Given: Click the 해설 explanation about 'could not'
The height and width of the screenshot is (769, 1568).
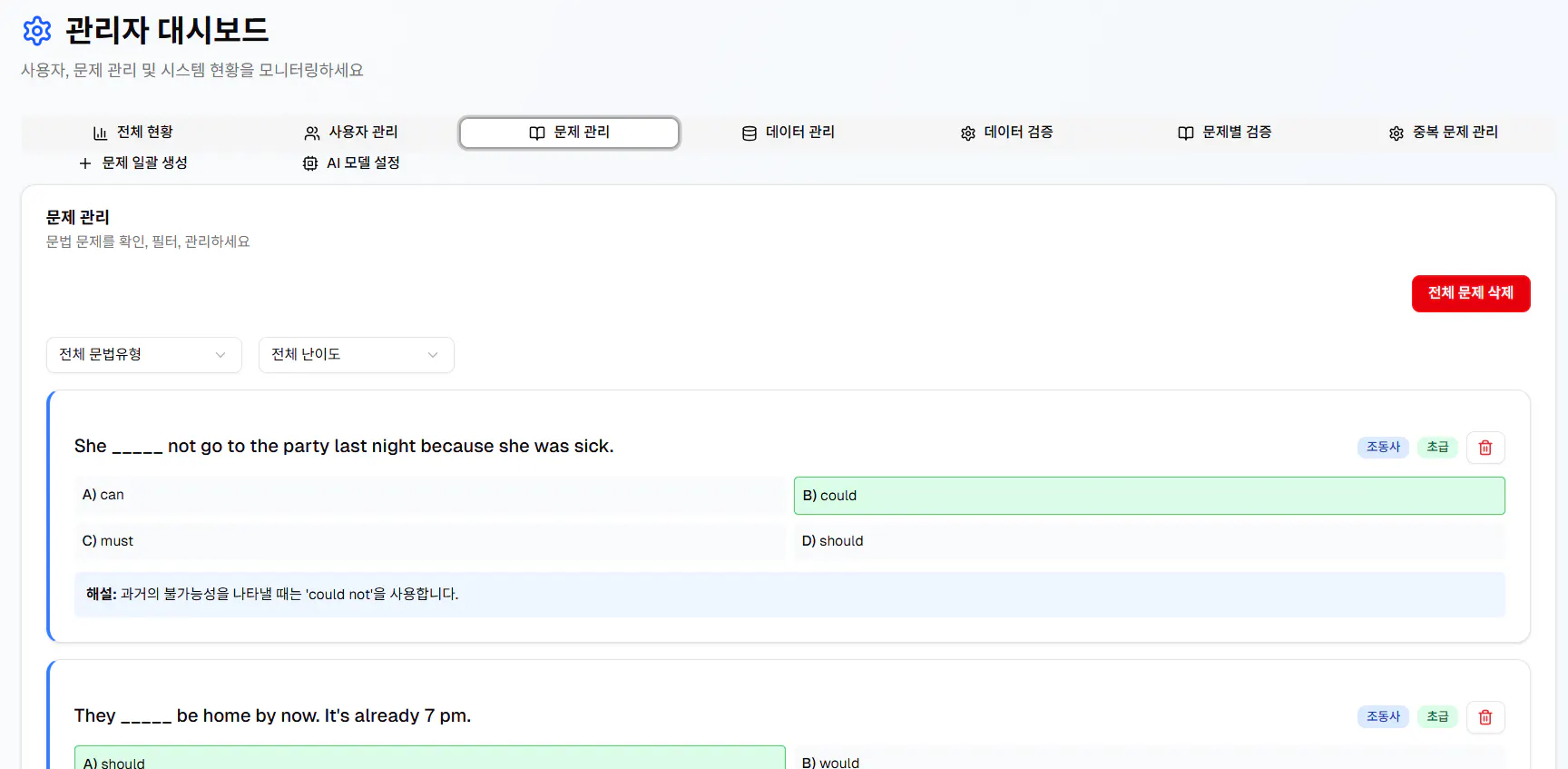Looking at the screenshot, I should [789, 595].
